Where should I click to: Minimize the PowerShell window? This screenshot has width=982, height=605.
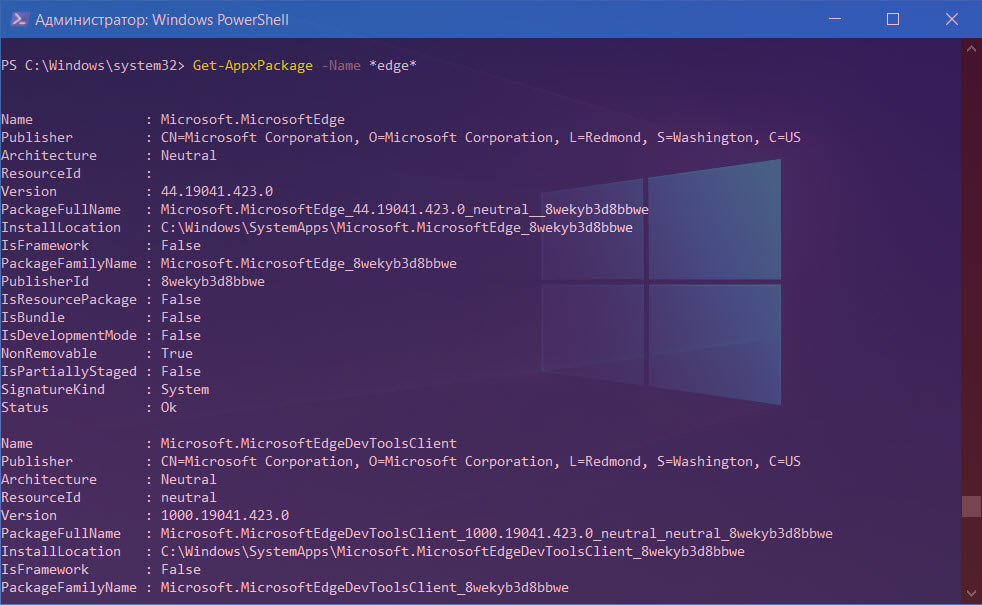[x=835, y=19]
